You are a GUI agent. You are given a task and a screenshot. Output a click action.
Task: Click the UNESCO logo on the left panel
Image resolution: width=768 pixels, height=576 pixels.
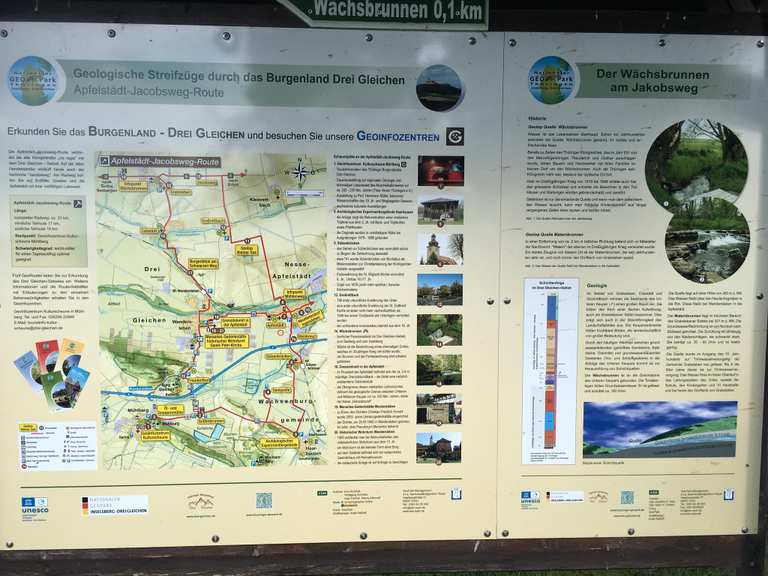tap(35, 506)
